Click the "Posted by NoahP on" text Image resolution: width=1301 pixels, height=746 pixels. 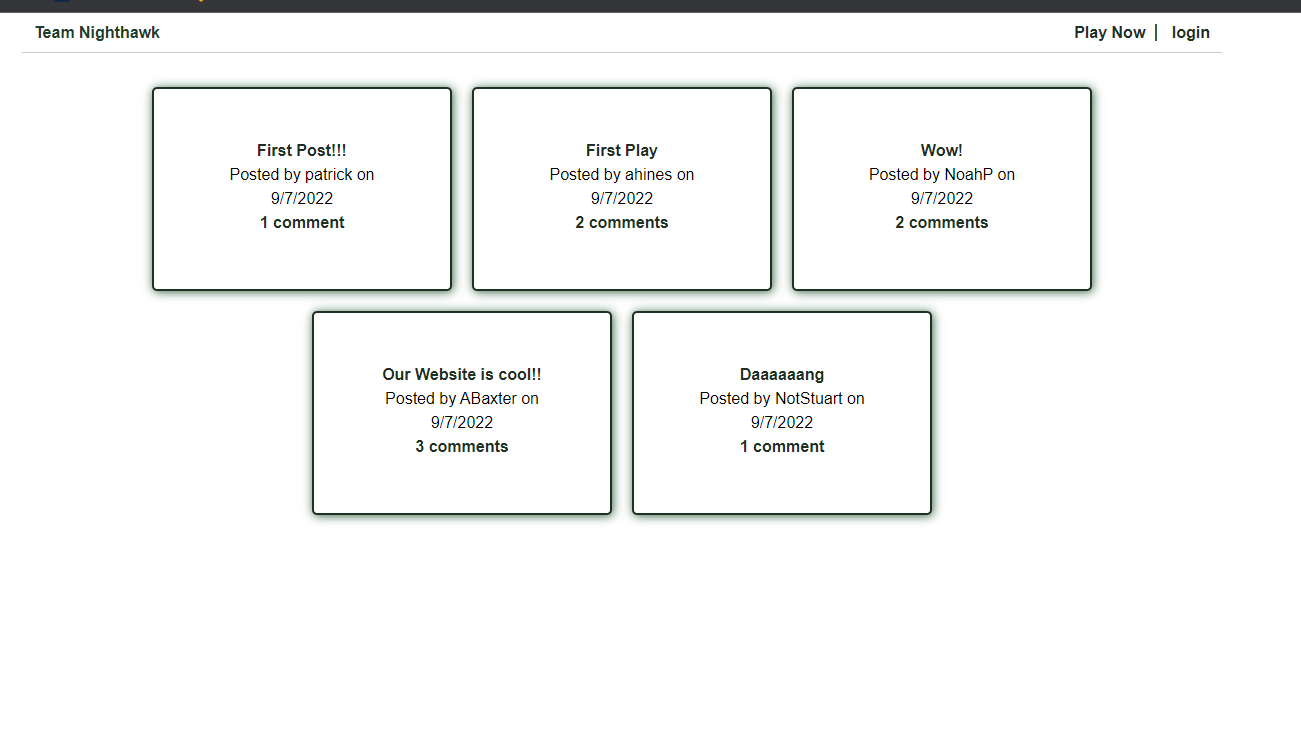(941, 174)
